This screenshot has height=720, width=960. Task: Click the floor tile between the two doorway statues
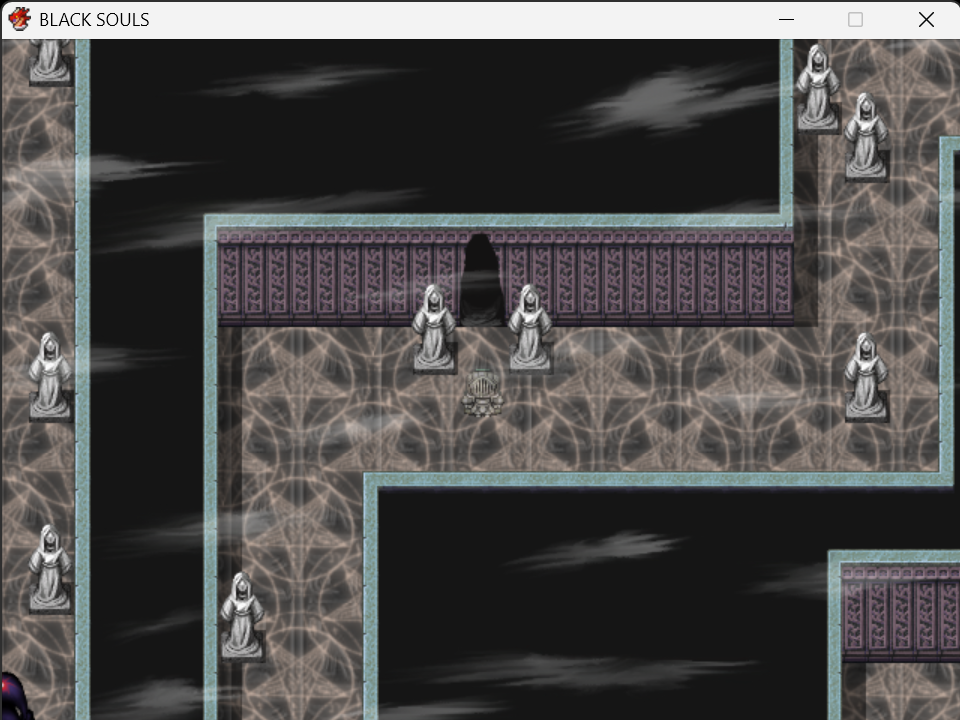(482, 350)
